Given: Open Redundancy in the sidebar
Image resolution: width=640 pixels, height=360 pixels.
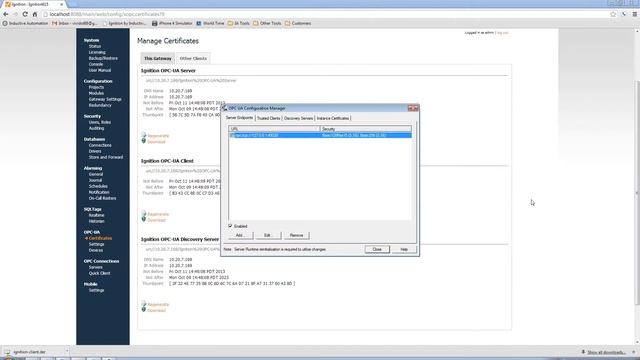Looking at the screenshot, I should pos(100,105).
